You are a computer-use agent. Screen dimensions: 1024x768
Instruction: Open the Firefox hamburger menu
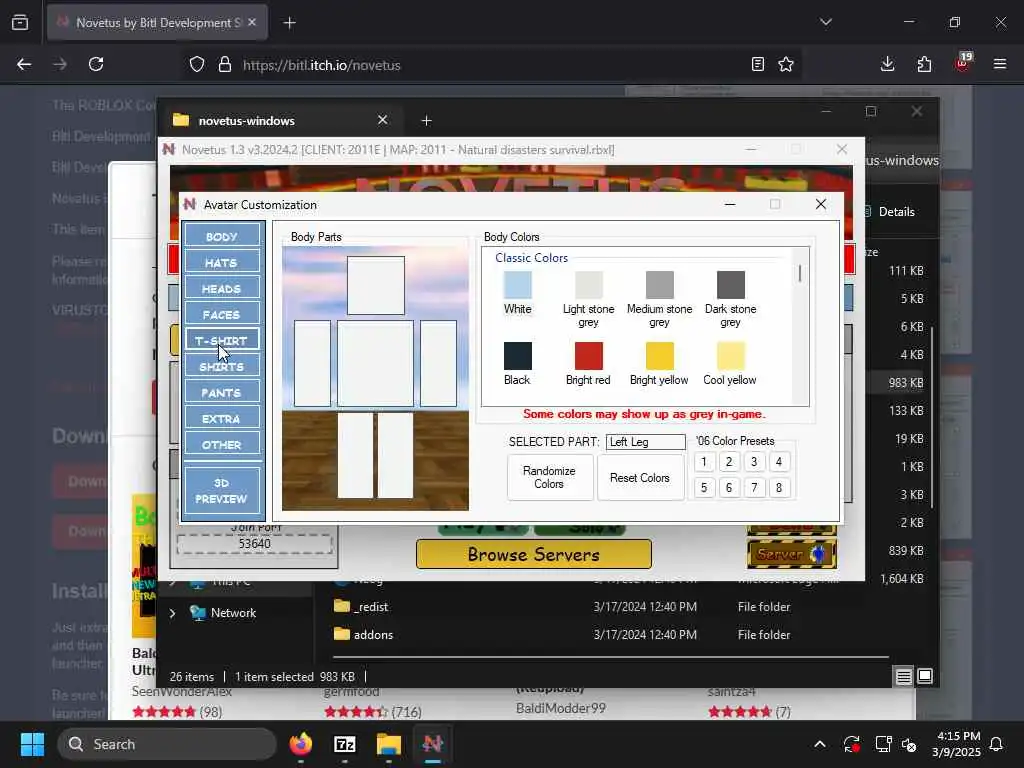coord(1000,64)
